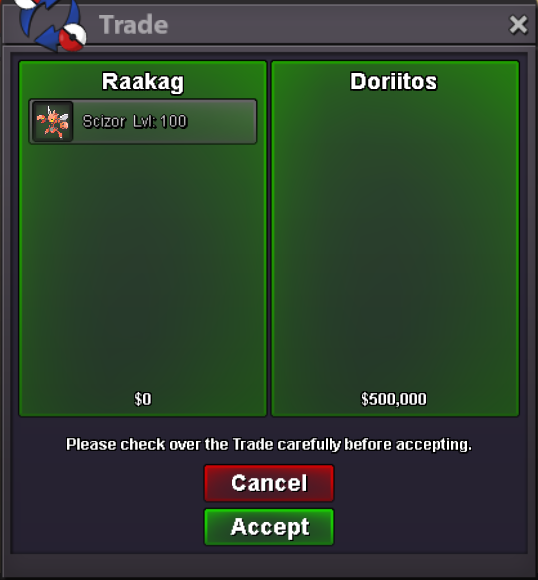
Task: Click the trade warning message text
Action: coord(269,444)
